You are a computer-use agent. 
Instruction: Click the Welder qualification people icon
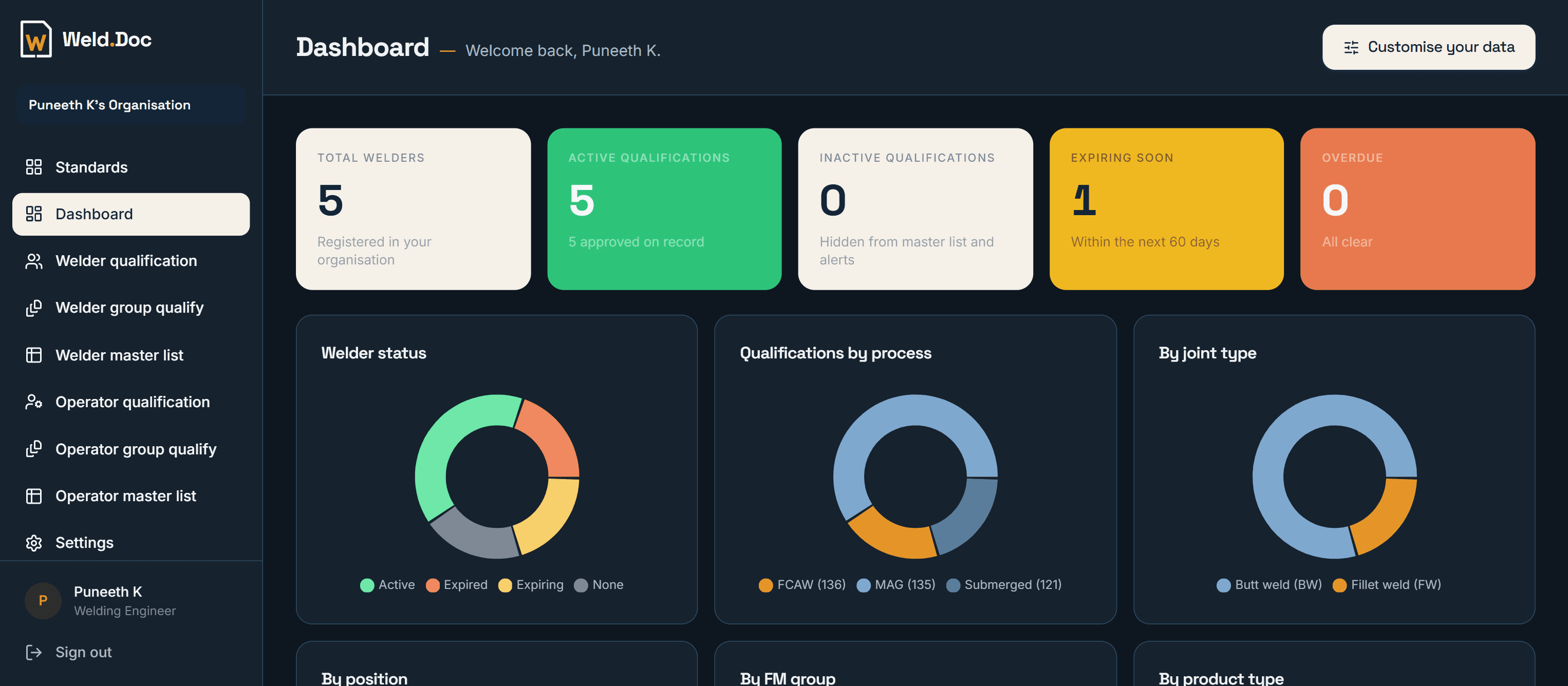pyautogui.click(x=34, y=261)
